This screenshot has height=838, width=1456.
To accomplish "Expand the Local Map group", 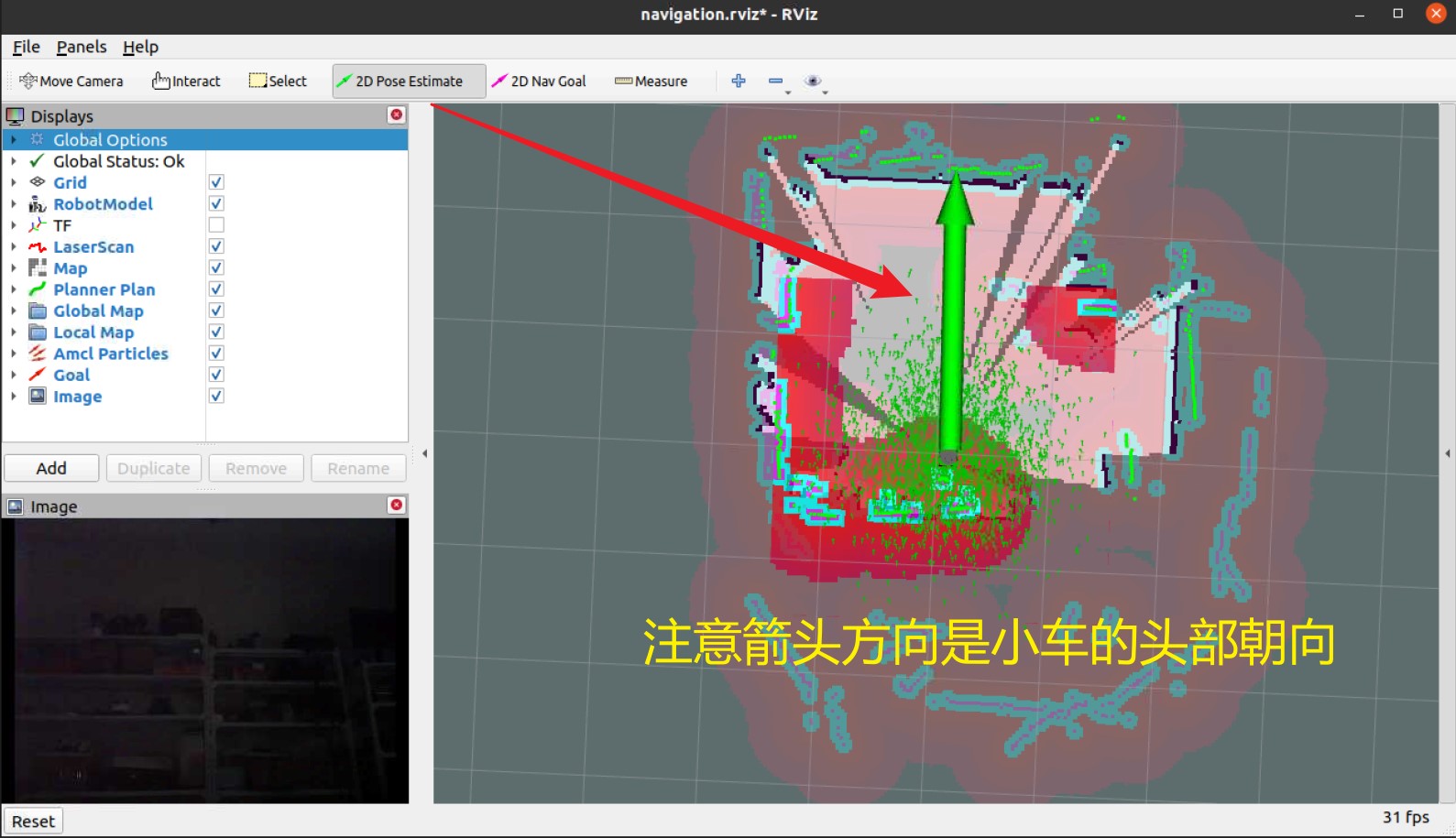I will (x=14, y=332).
